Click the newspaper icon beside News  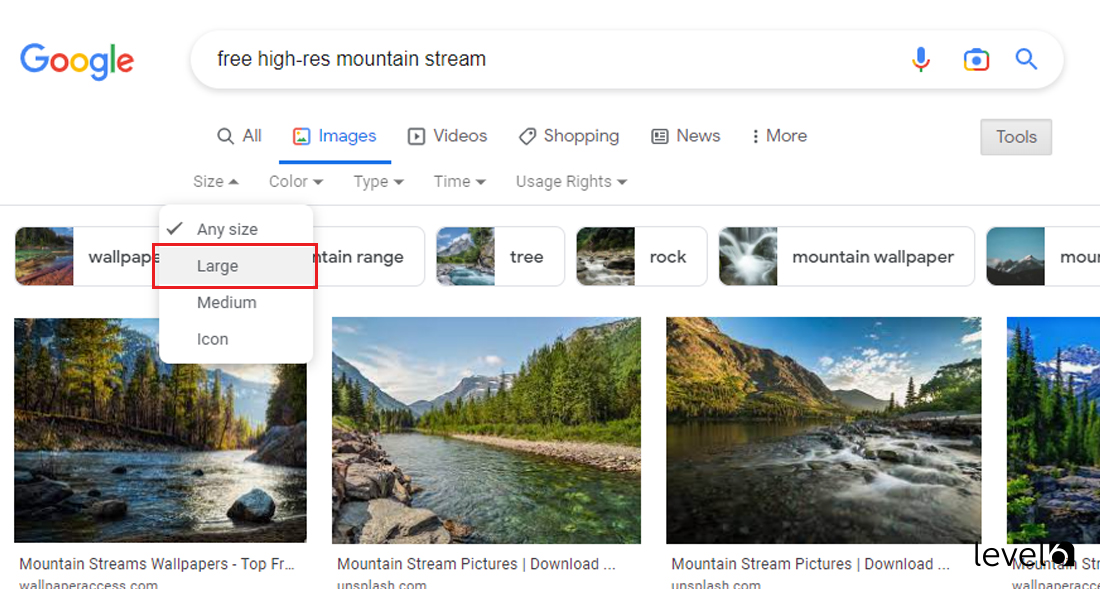click(658, 136)
